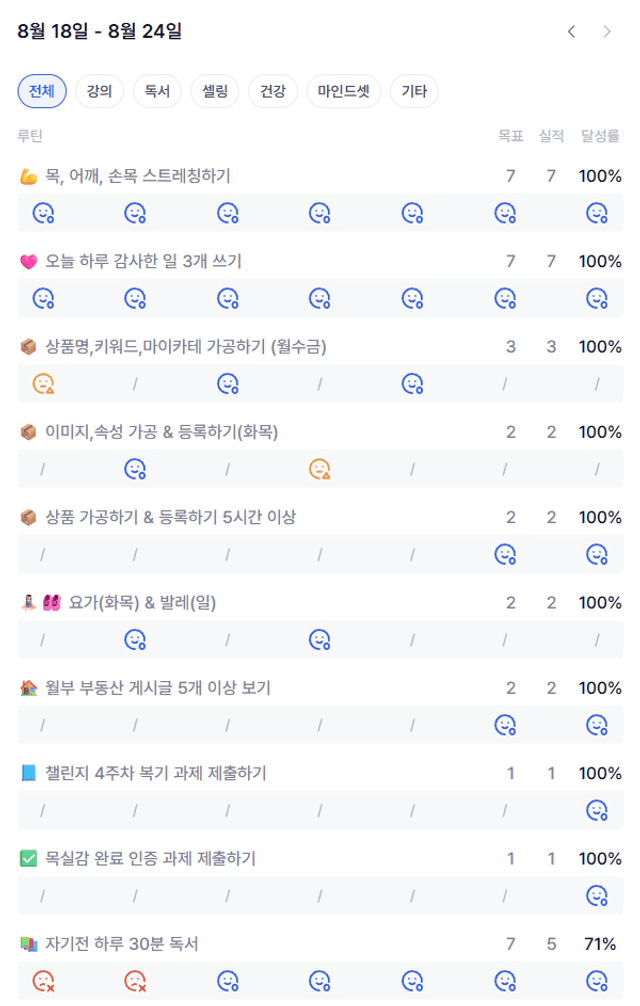Image resolution: width=640 pixels, height=1006 pixels.
Task: Click second red failed face in 자기전 독서 row
Action: tap(135, 981)
